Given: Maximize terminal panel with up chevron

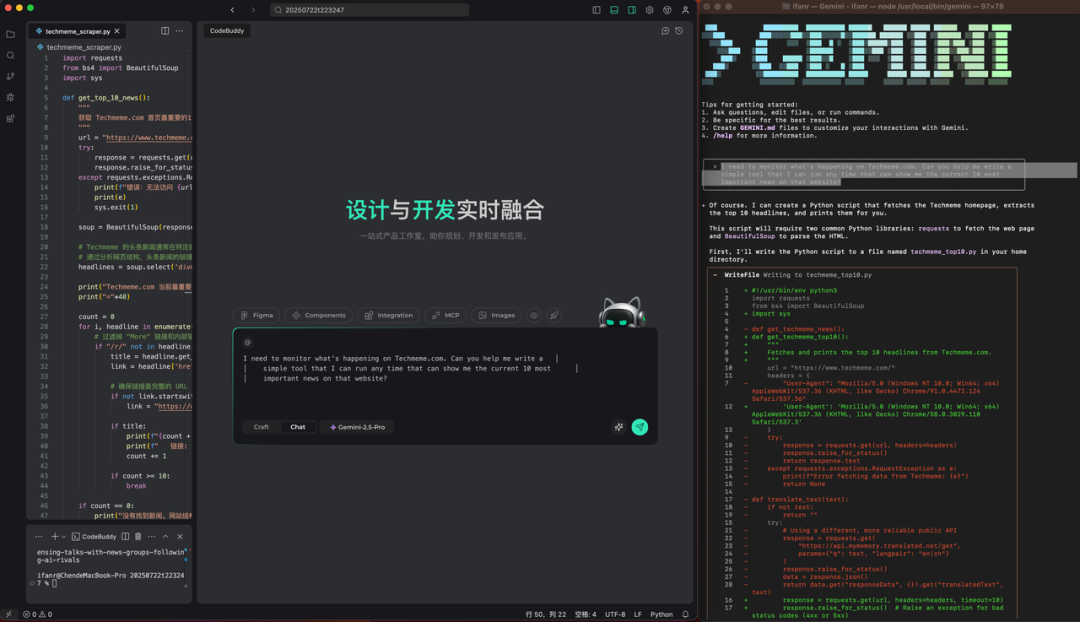Looking at the screenshot, I should (x=165, y=537).
